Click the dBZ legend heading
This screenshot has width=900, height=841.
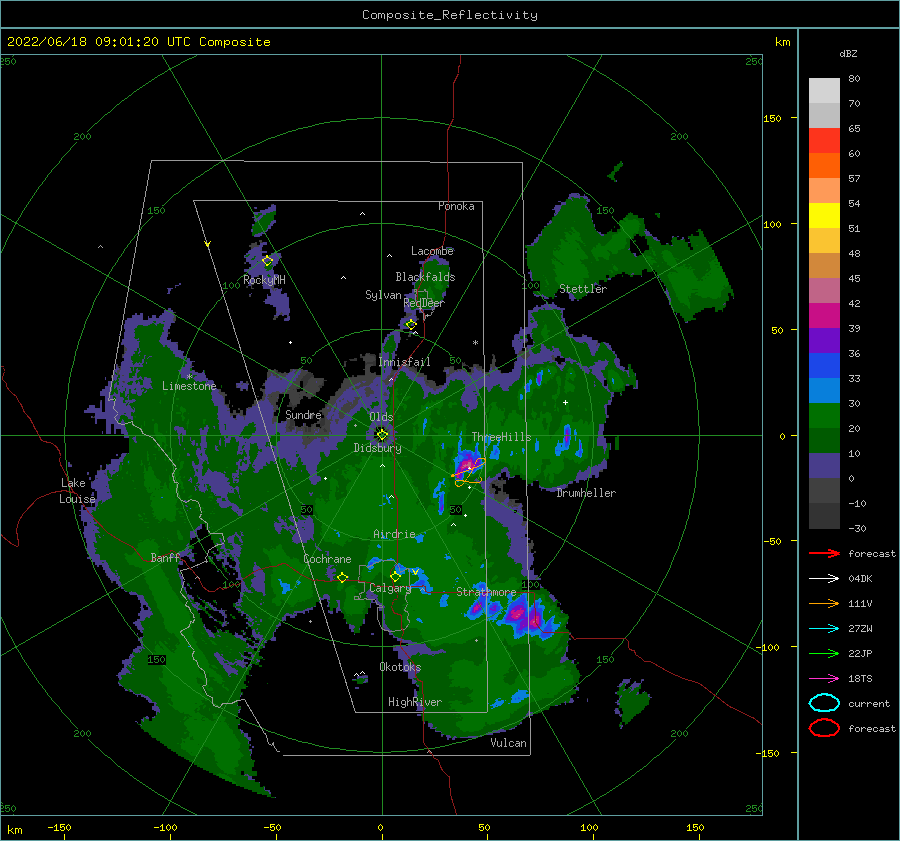click(x=848, y=53)
